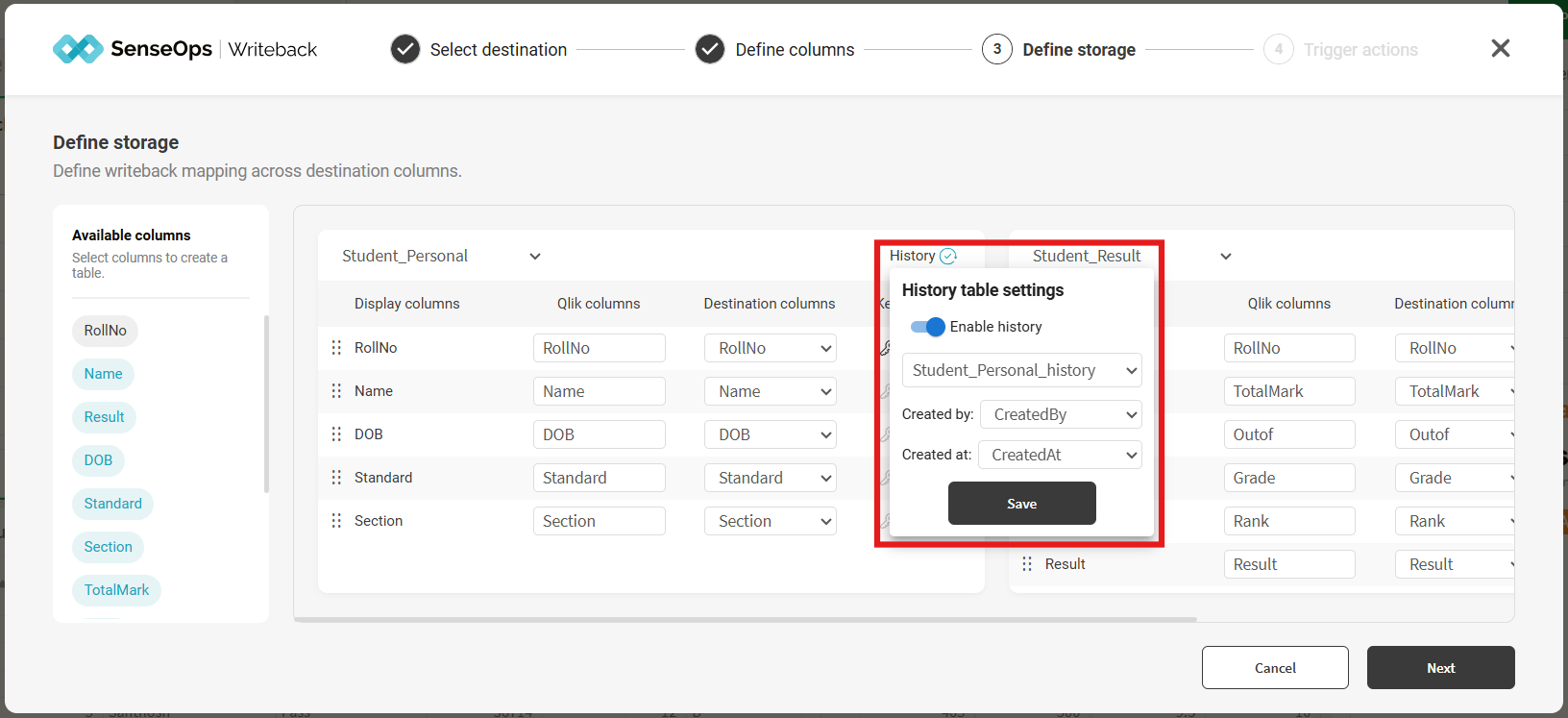Viewport: 1568px width, 718px height.
Task: Select the Name chip in Available columns
Action: pos(103,374)
